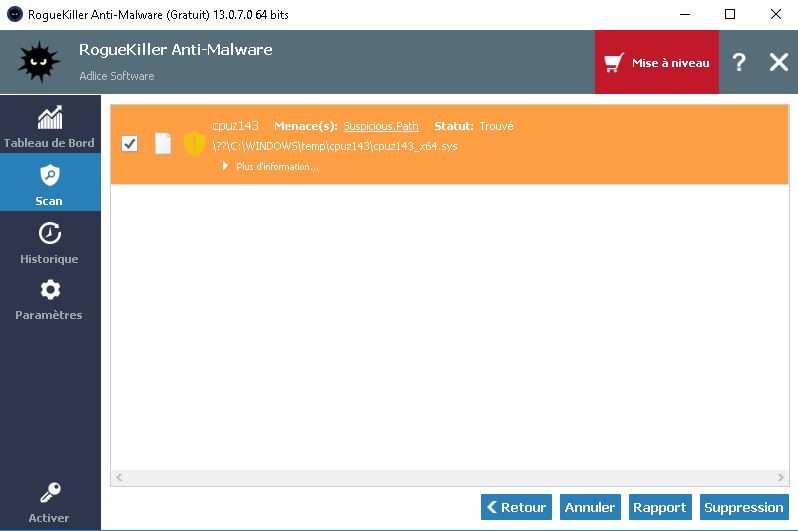Open Paramètres gear icon
The height and width of the screenshot is (531, 798).
pos(50,290)
